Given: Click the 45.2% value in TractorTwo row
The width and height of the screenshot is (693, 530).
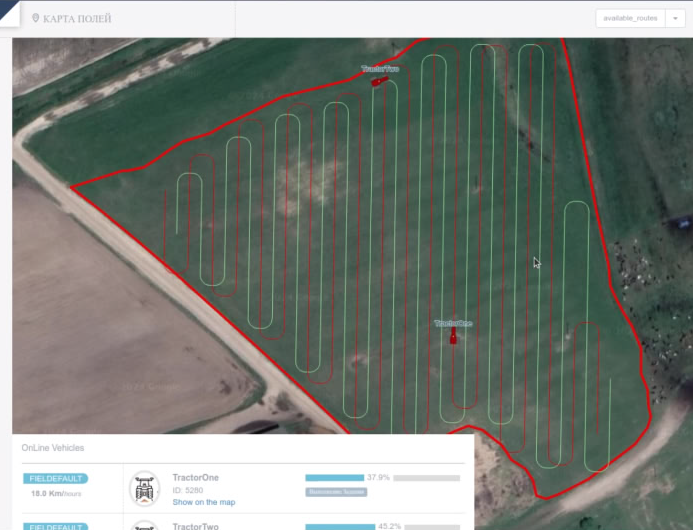Looking at the screenshot, I should [389, 526].
